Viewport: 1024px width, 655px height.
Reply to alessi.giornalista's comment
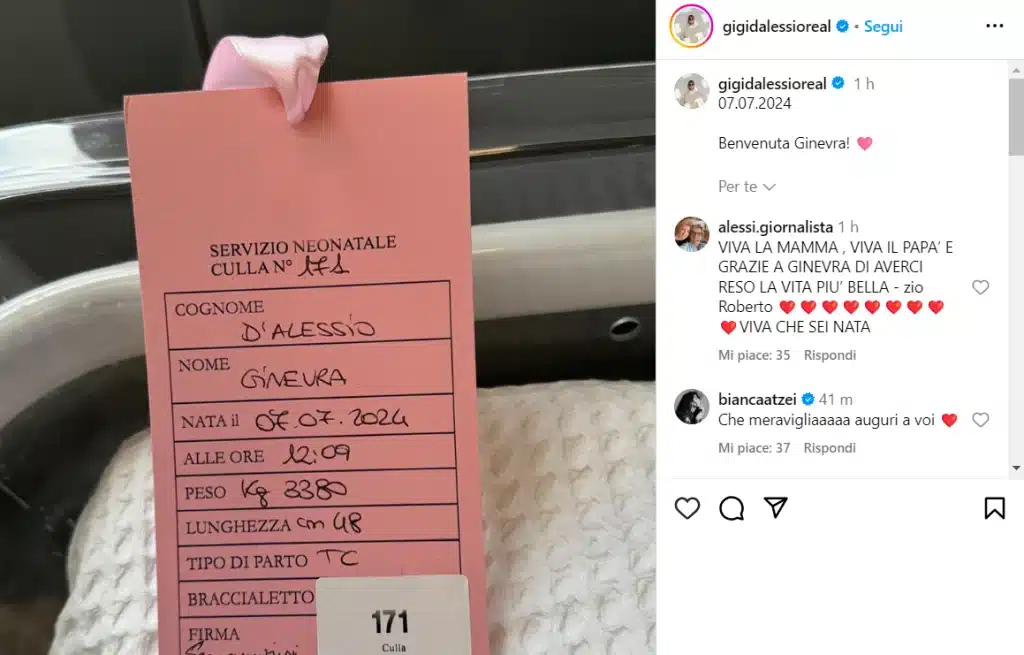[829, 355]
